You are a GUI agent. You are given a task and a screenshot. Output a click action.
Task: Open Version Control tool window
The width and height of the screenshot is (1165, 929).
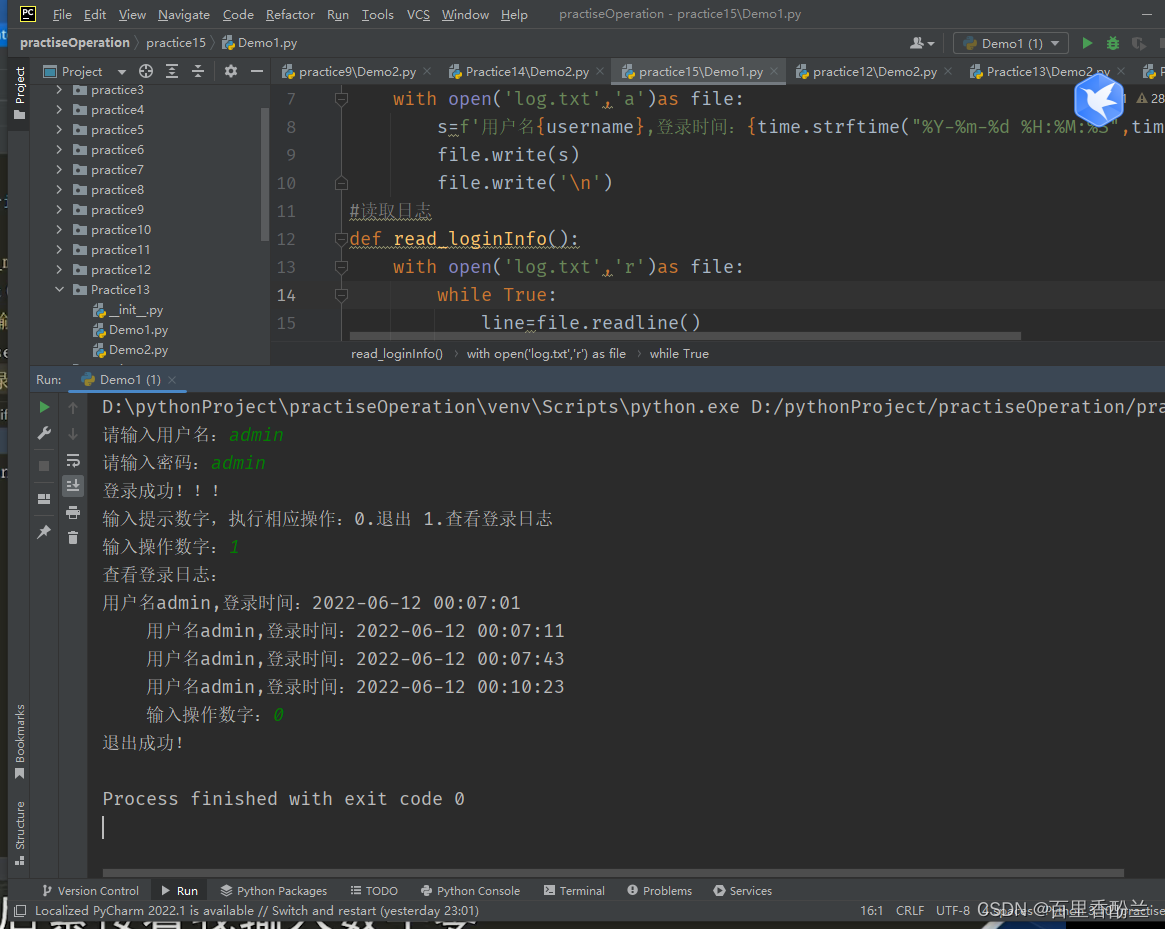coord(90,890)
